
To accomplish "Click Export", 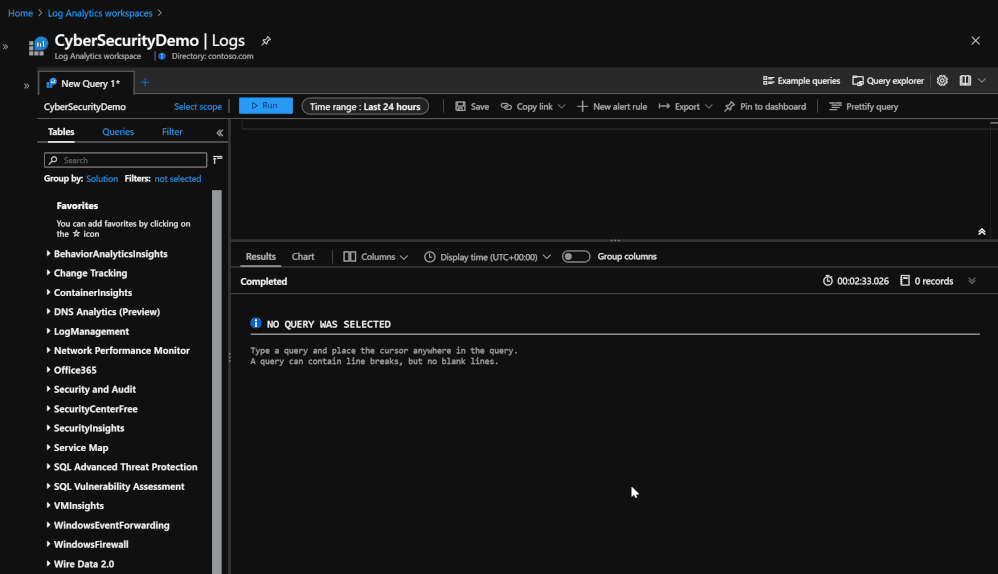I will [679, 106].
